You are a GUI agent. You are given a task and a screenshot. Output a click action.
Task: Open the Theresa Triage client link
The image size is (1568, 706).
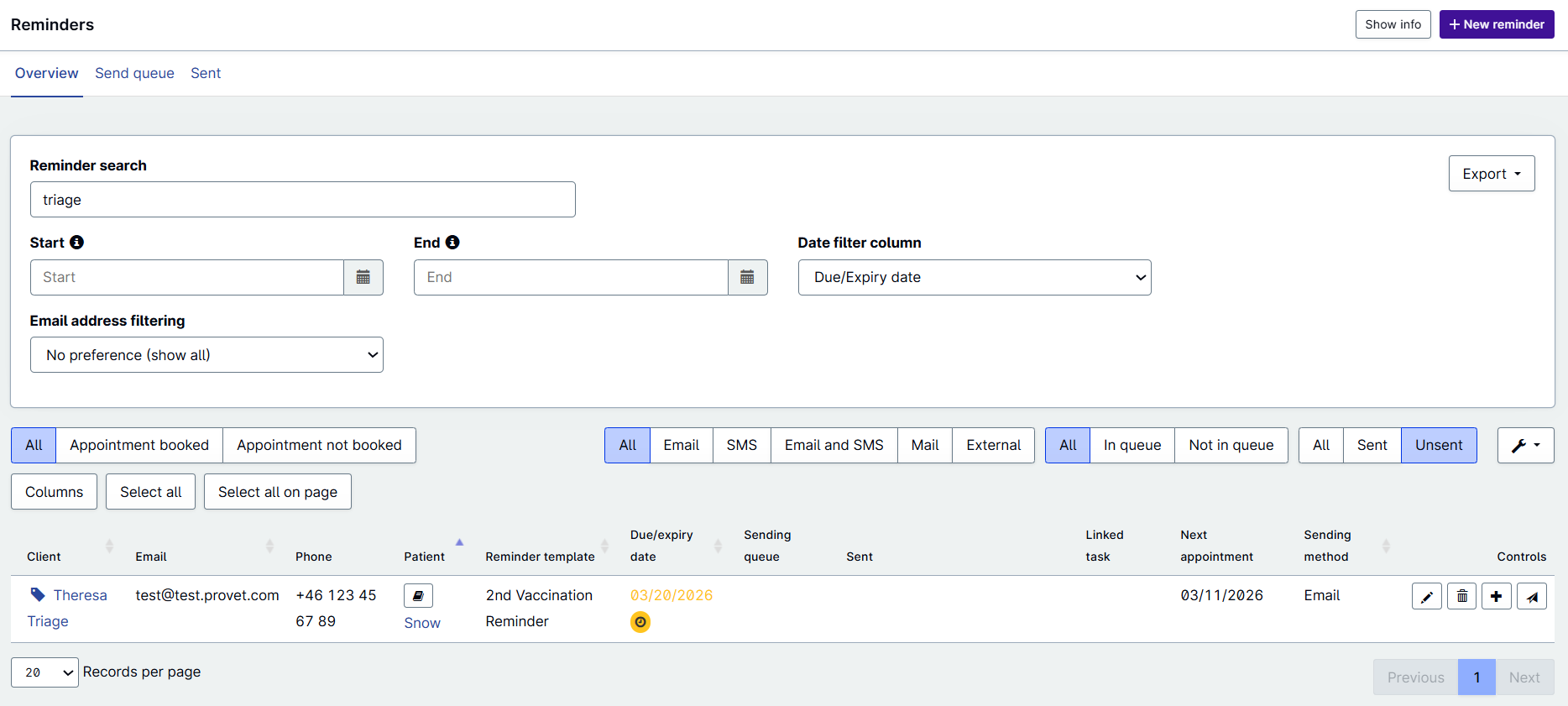[x=67, y=609]
